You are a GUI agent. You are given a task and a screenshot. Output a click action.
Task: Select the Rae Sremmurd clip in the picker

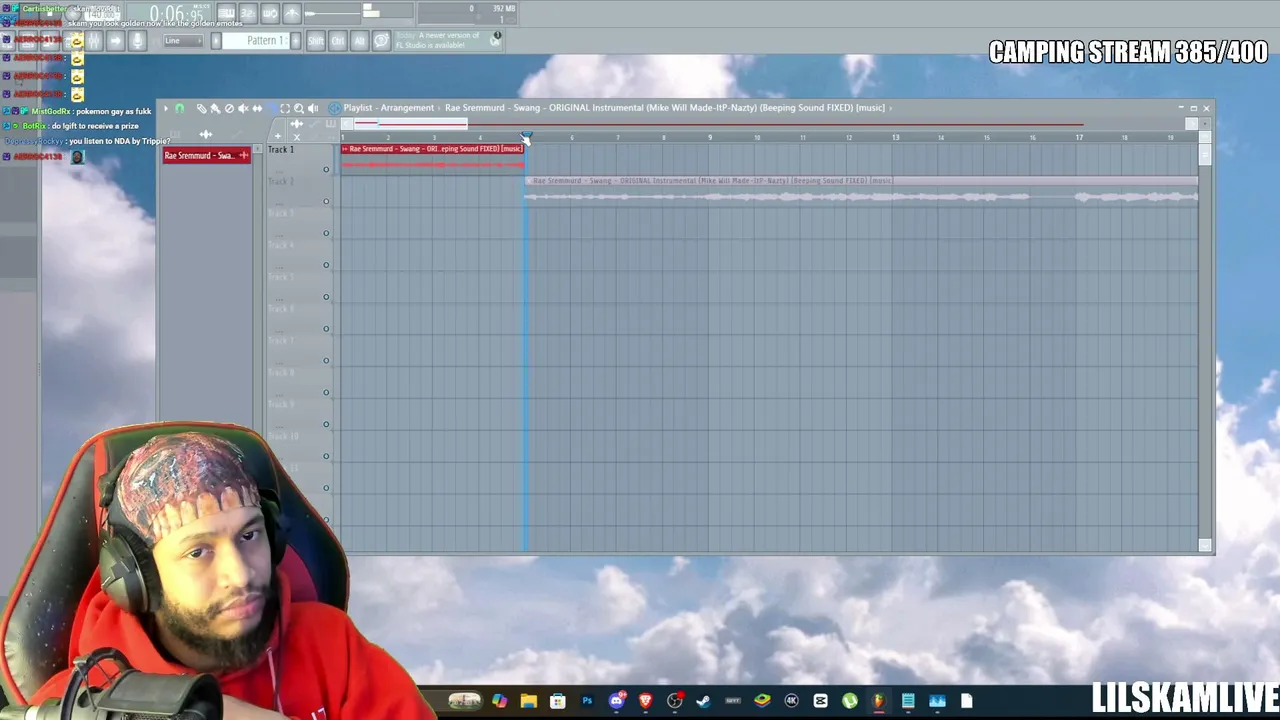(207, 156)
